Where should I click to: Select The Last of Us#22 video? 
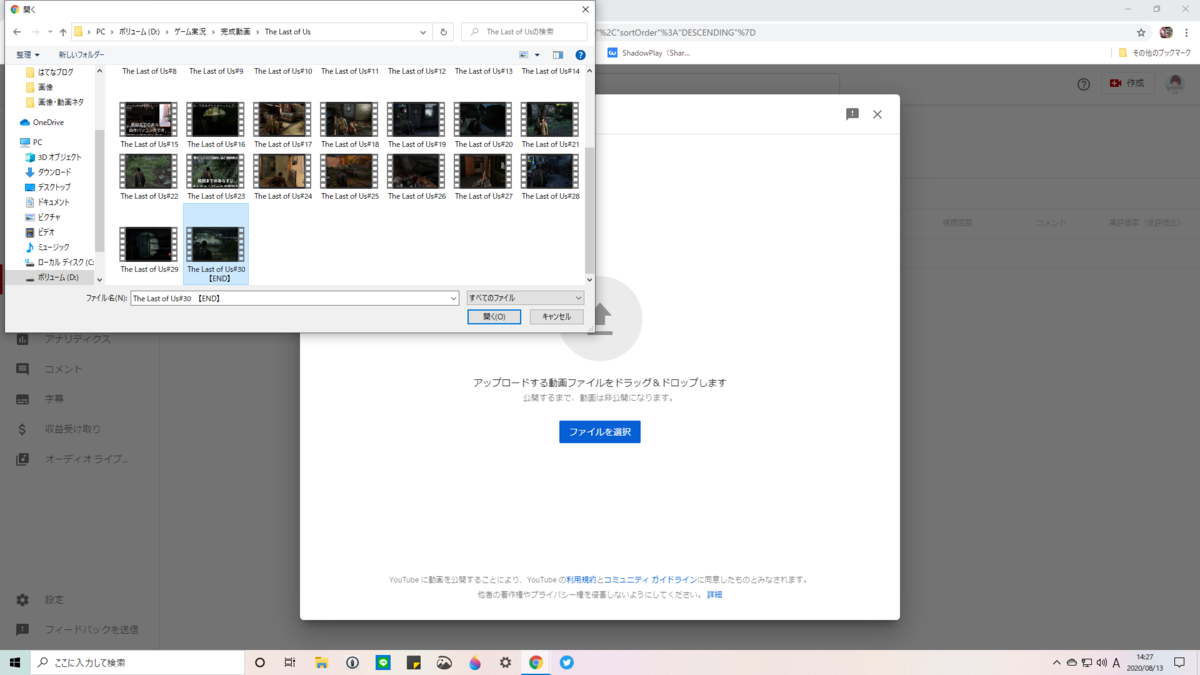[x=148, y=178]
